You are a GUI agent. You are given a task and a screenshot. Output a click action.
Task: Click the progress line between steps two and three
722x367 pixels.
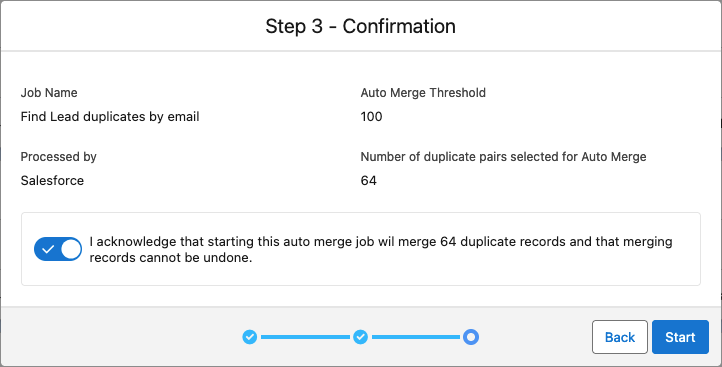click(415, 337)
